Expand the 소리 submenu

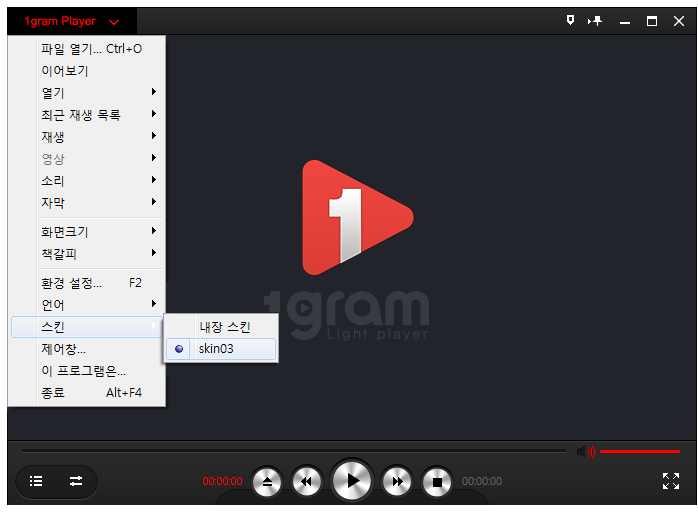tap(87, 180)
